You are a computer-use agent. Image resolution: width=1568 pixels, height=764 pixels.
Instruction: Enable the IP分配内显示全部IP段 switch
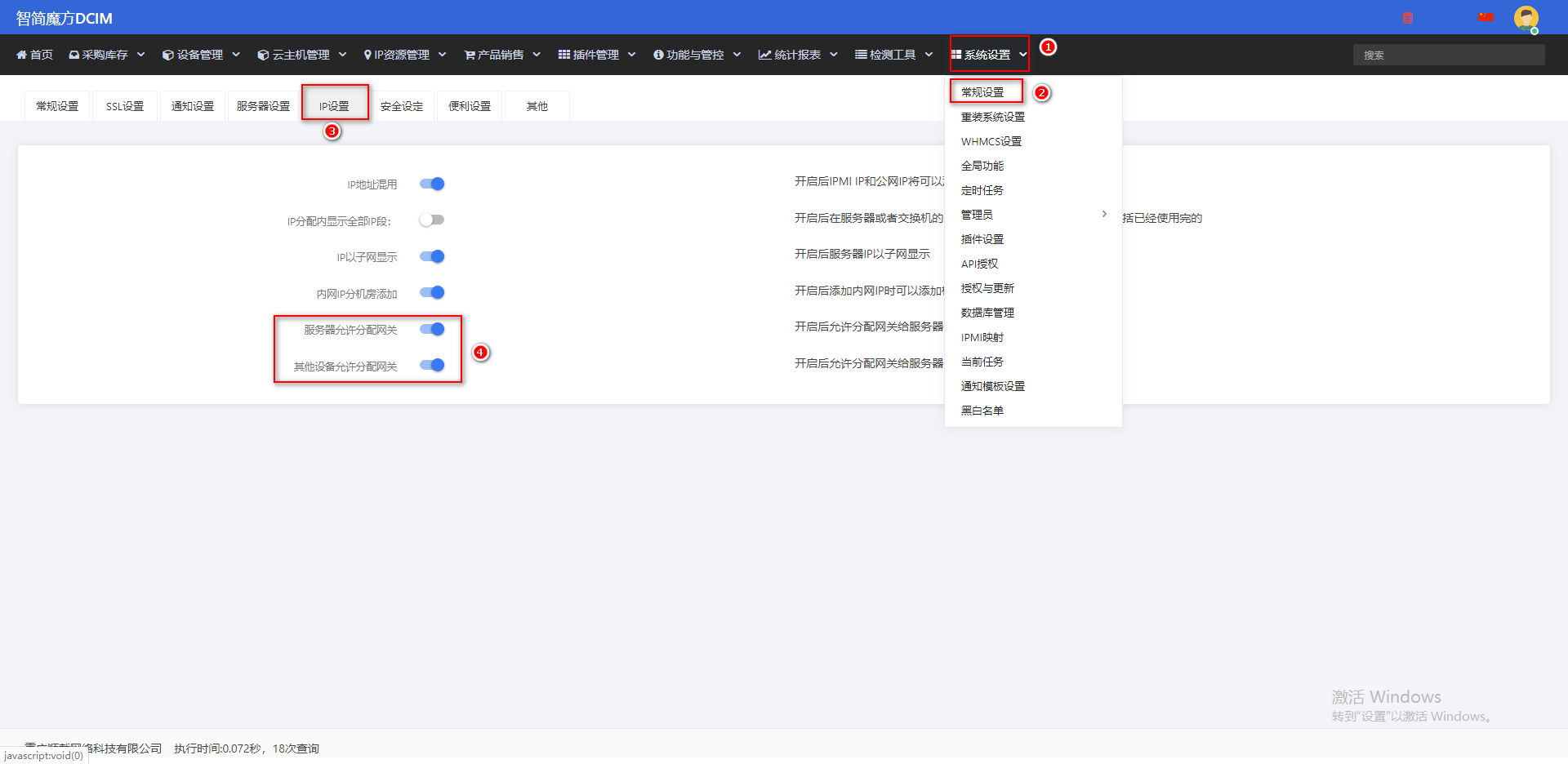point(432,220)
